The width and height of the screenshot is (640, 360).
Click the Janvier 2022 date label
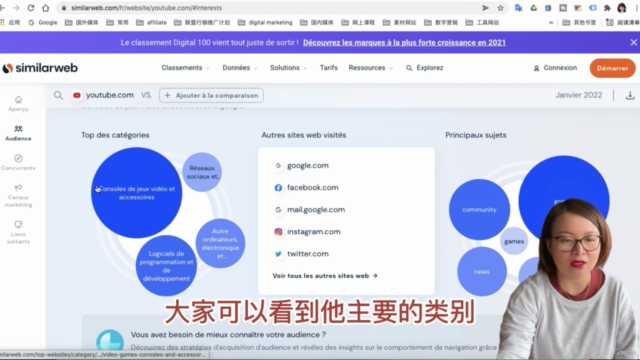point(578,95)
